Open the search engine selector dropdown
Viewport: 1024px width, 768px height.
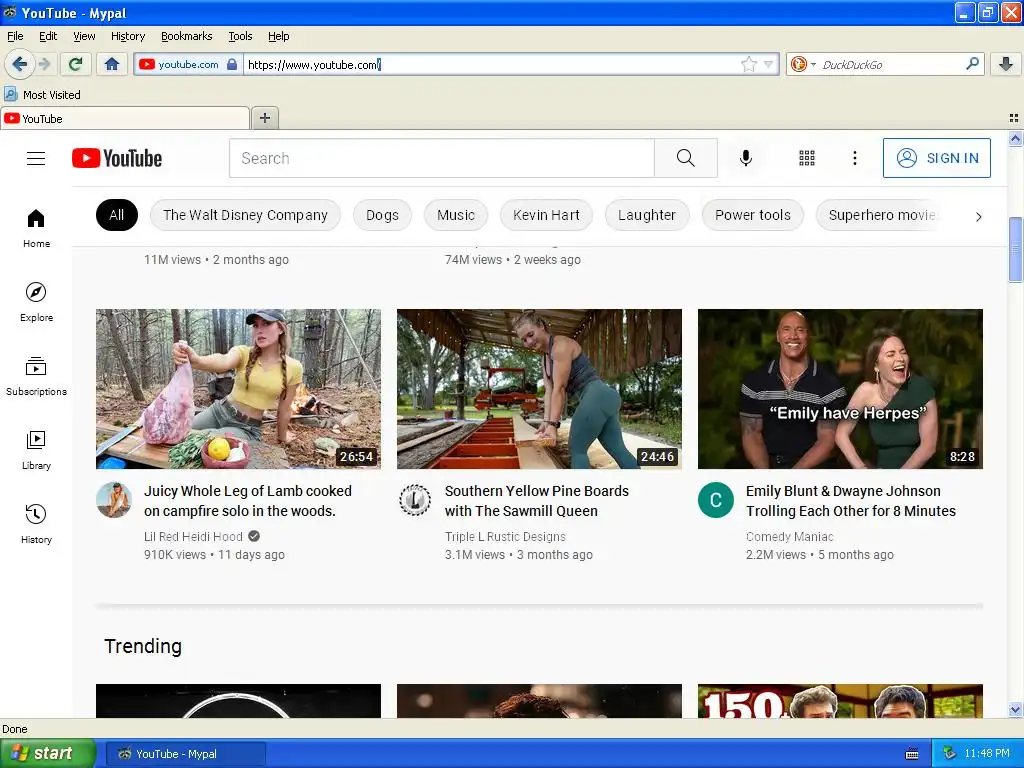coord(802,64)
